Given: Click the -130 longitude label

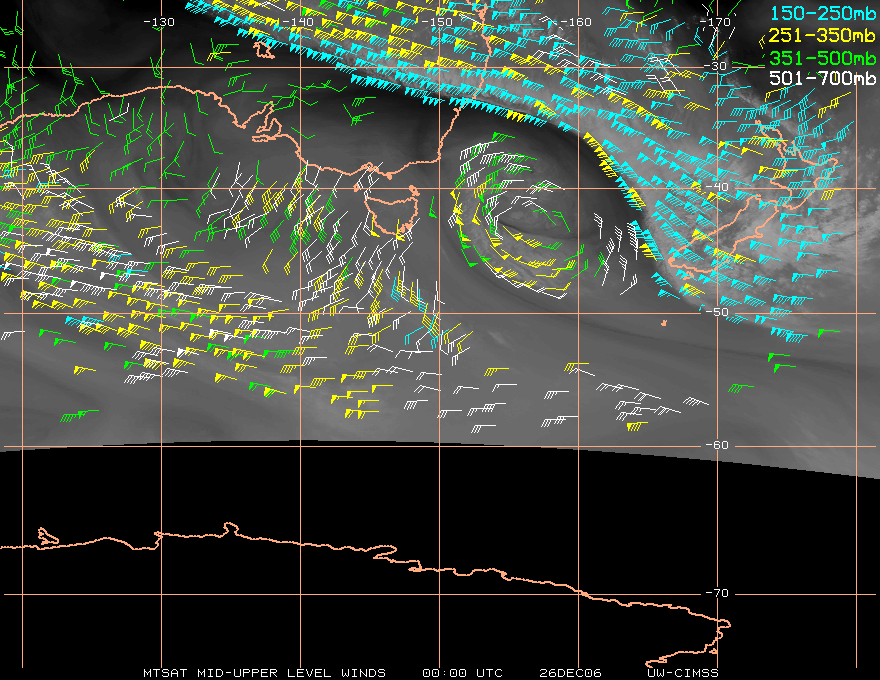Looking at the screenshot, I should click(x=159, y=22).
